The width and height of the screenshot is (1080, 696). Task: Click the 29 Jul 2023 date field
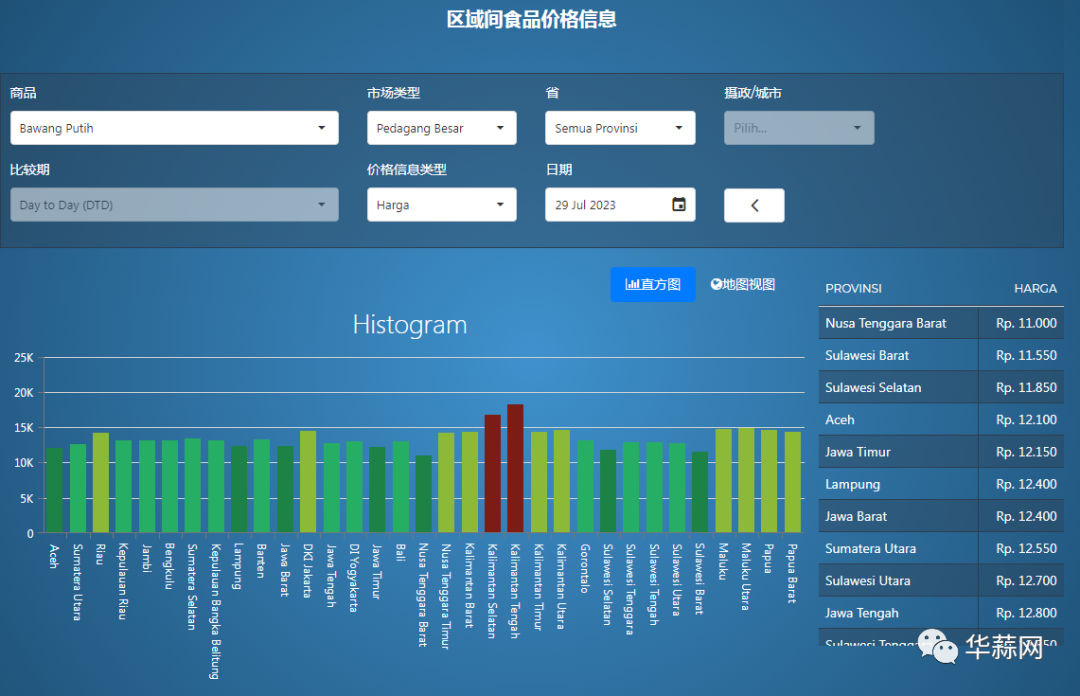610,205
